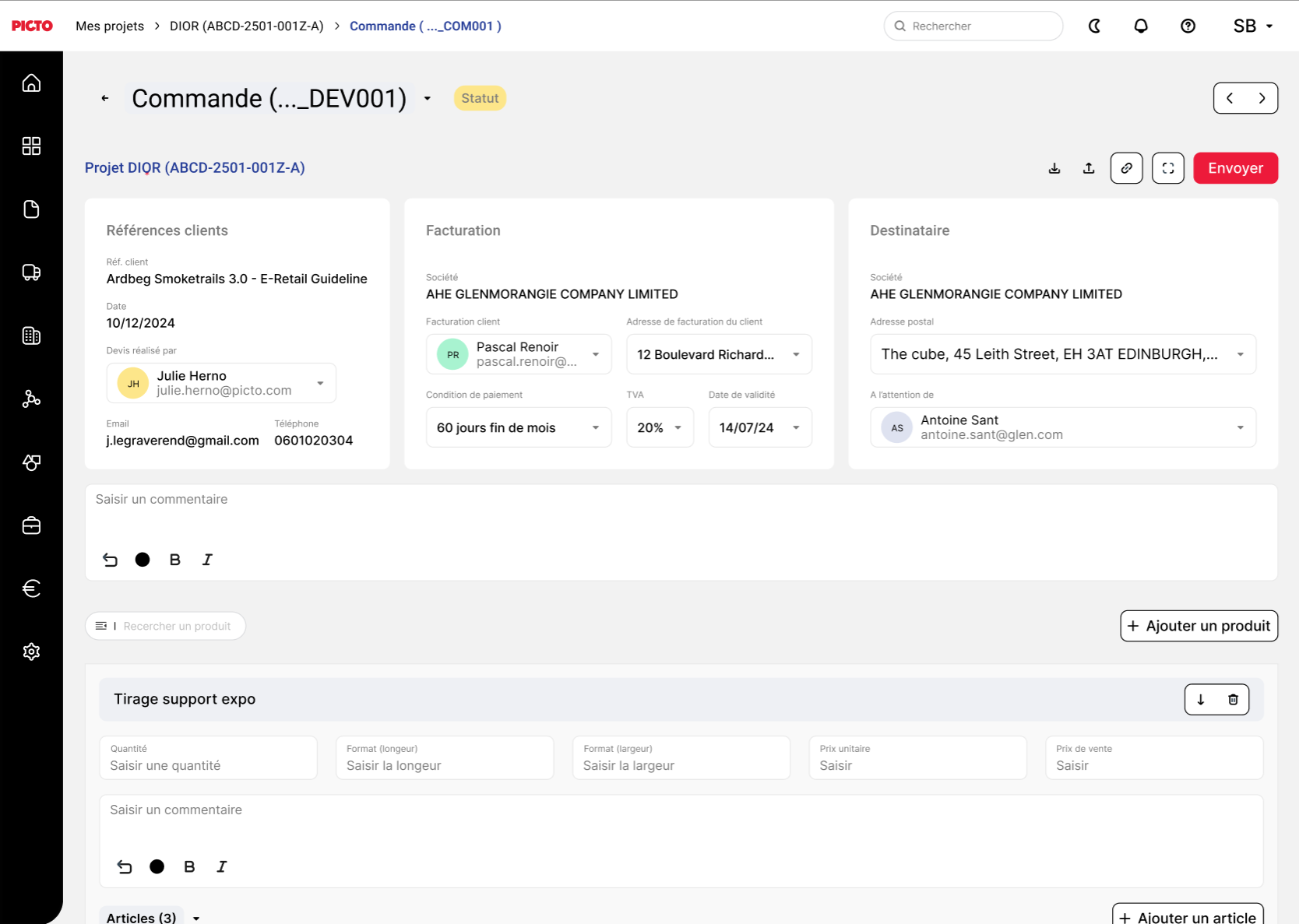
Task: Toggle bold in the top comment editor
Action: tap(175, 560)
